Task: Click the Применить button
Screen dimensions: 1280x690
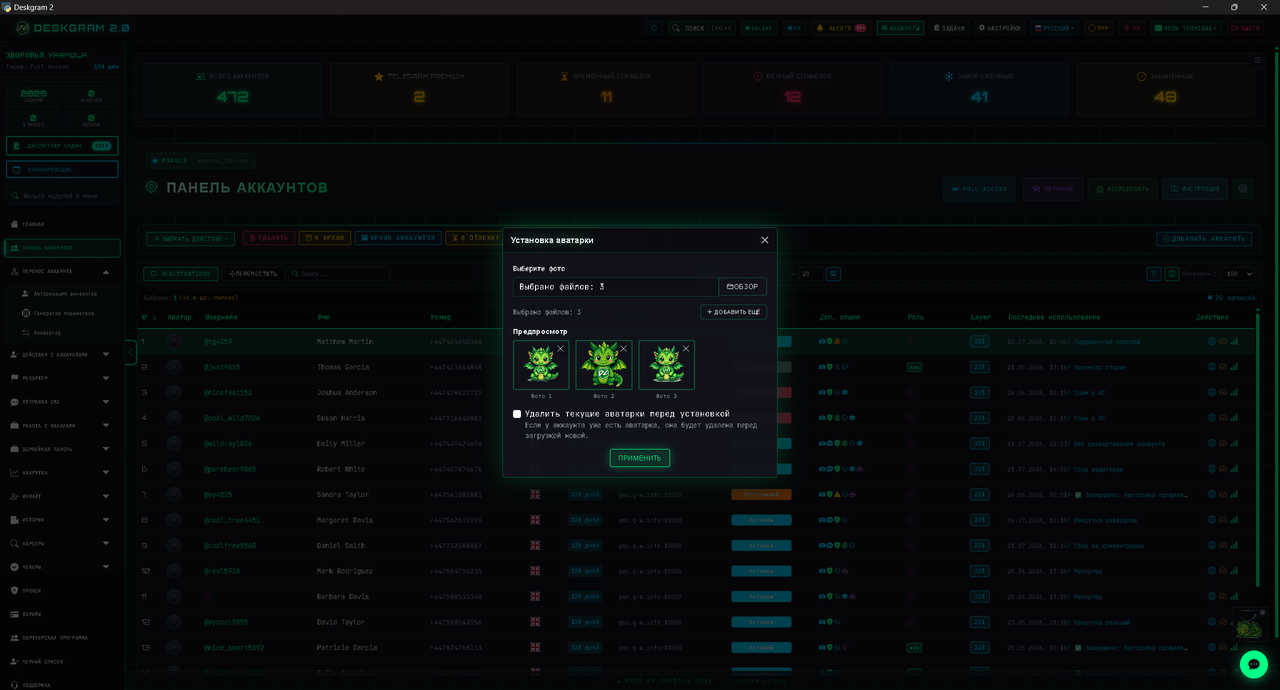Action: pyautogui.click(x=640, y=458)
